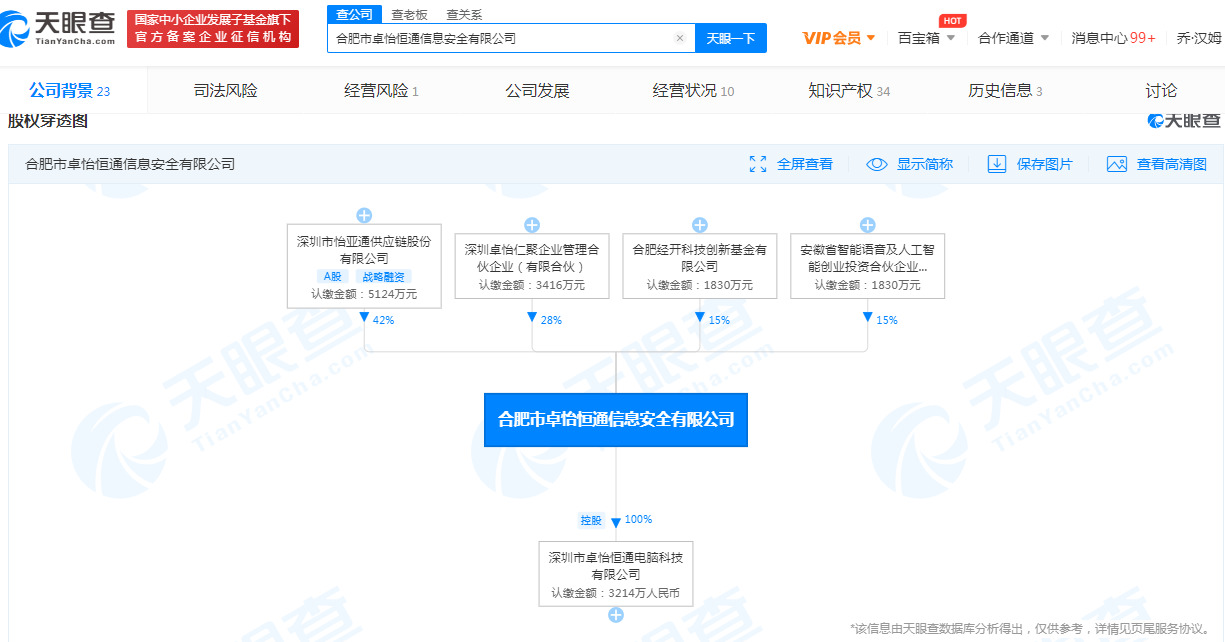Click the disclaimer text about 天眼查数据库
This screenshot has height=642, width=1225.
(1031, 628)
